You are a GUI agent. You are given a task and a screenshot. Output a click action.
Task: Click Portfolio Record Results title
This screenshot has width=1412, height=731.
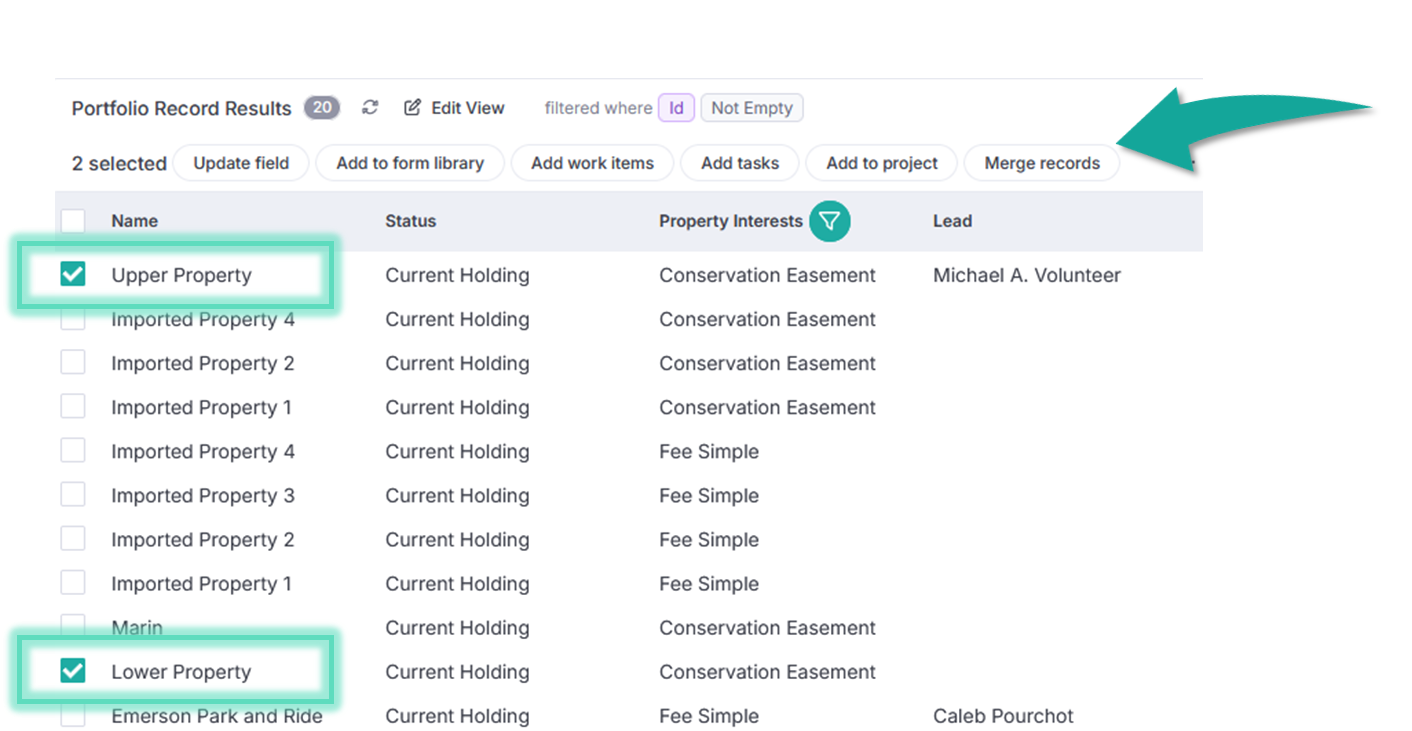[181, 108]
